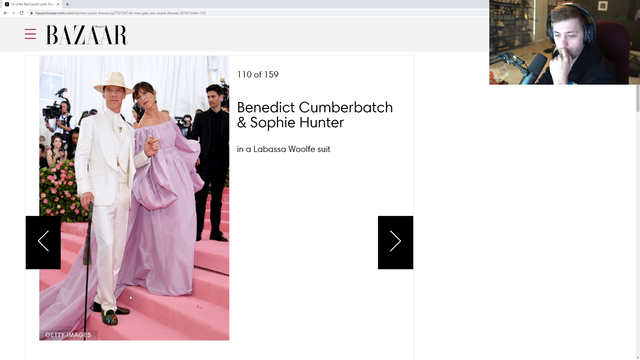Image resolution: width=640 pixels, height=360 pixels.
Task: Open a new browser tab
Action: [x=67, y=4]
